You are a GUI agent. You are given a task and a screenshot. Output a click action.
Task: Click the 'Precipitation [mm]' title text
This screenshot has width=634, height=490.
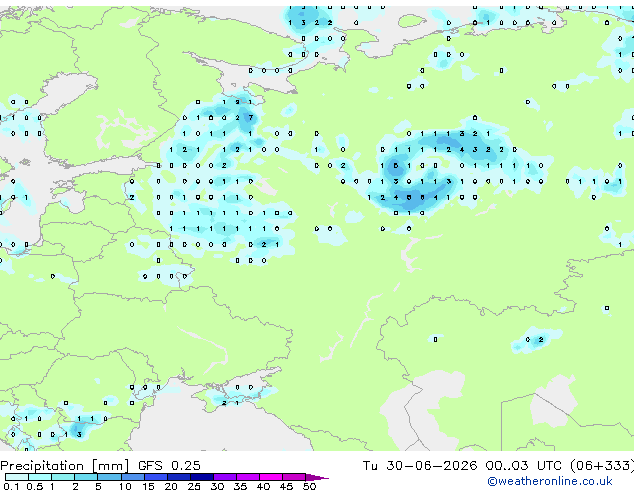(x=65, y=466)
